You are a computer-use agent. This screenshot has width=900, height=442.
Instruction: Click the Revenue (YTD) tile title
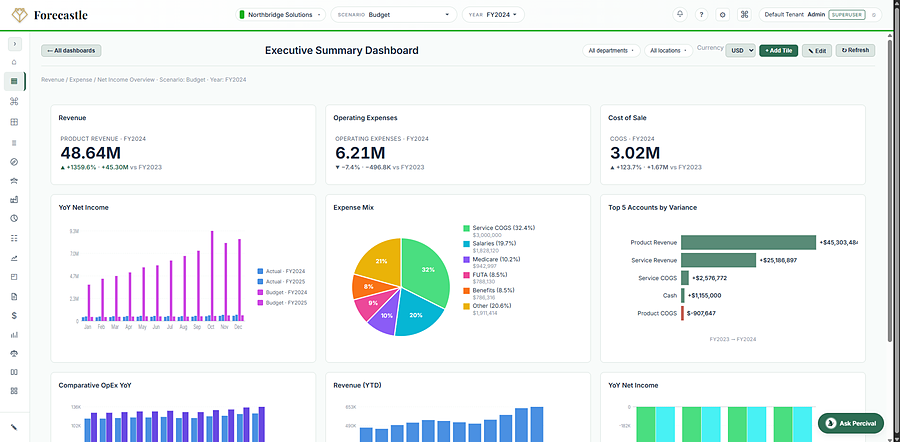(x=357, y=385)
